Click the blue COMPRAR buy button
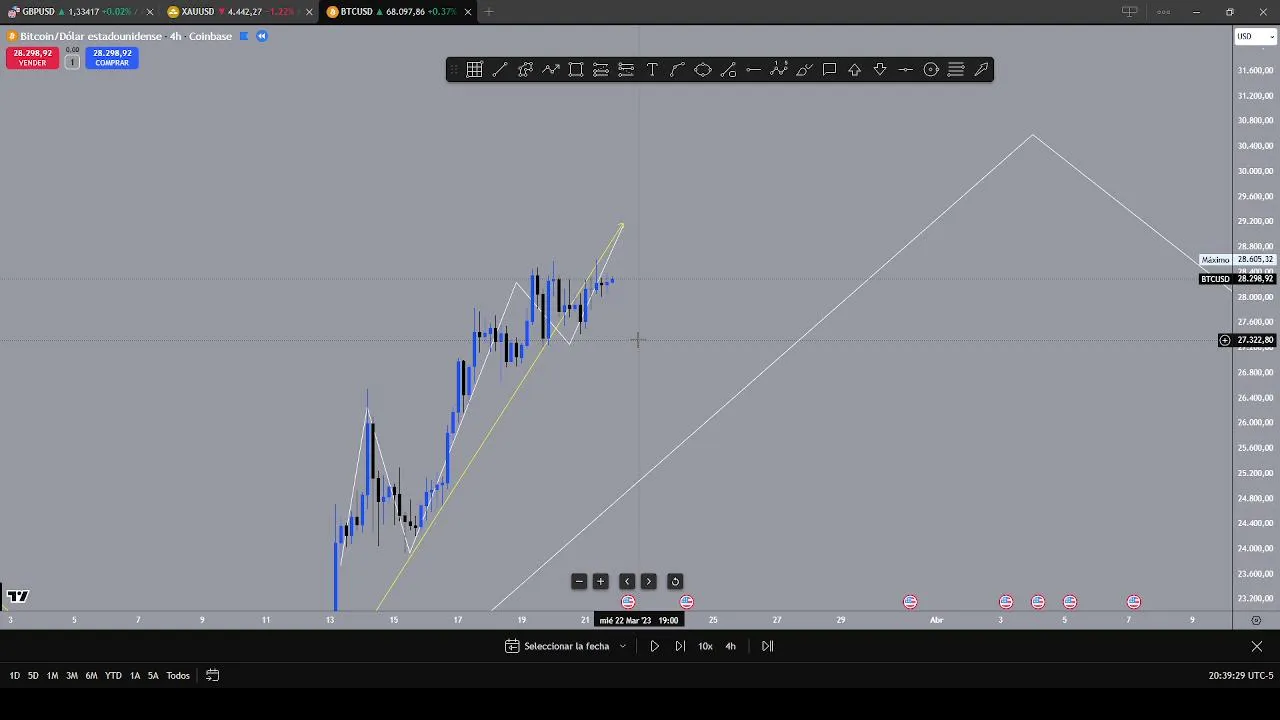 click(x=112, y=58)
